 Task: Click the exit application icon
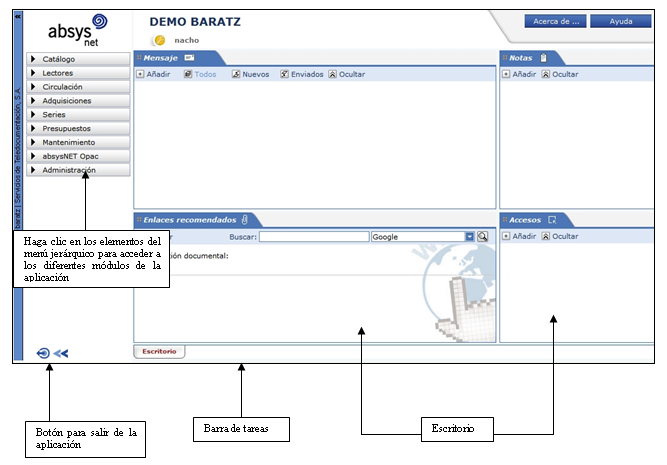point(43,353)
